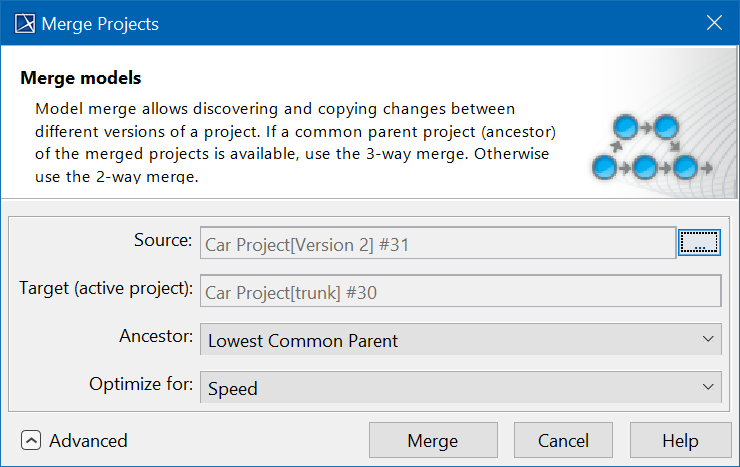Image resolution: width=740 pixels, height=467 pixels.
Task: Click the Source label
Action: click(162, 240)
